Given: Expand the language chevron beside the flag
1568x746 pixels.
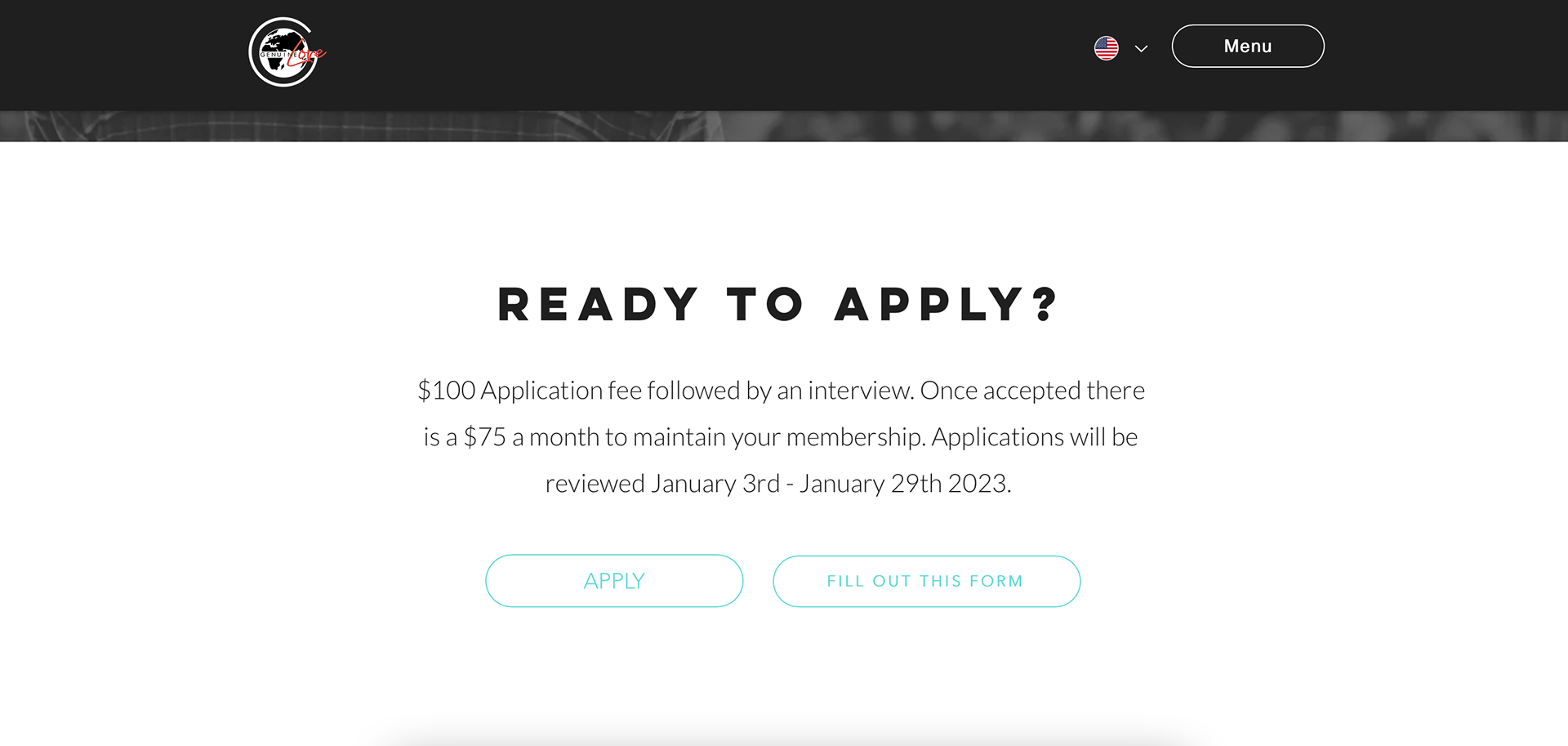Looking at the screenshot, I should [x=1142, y=49].
